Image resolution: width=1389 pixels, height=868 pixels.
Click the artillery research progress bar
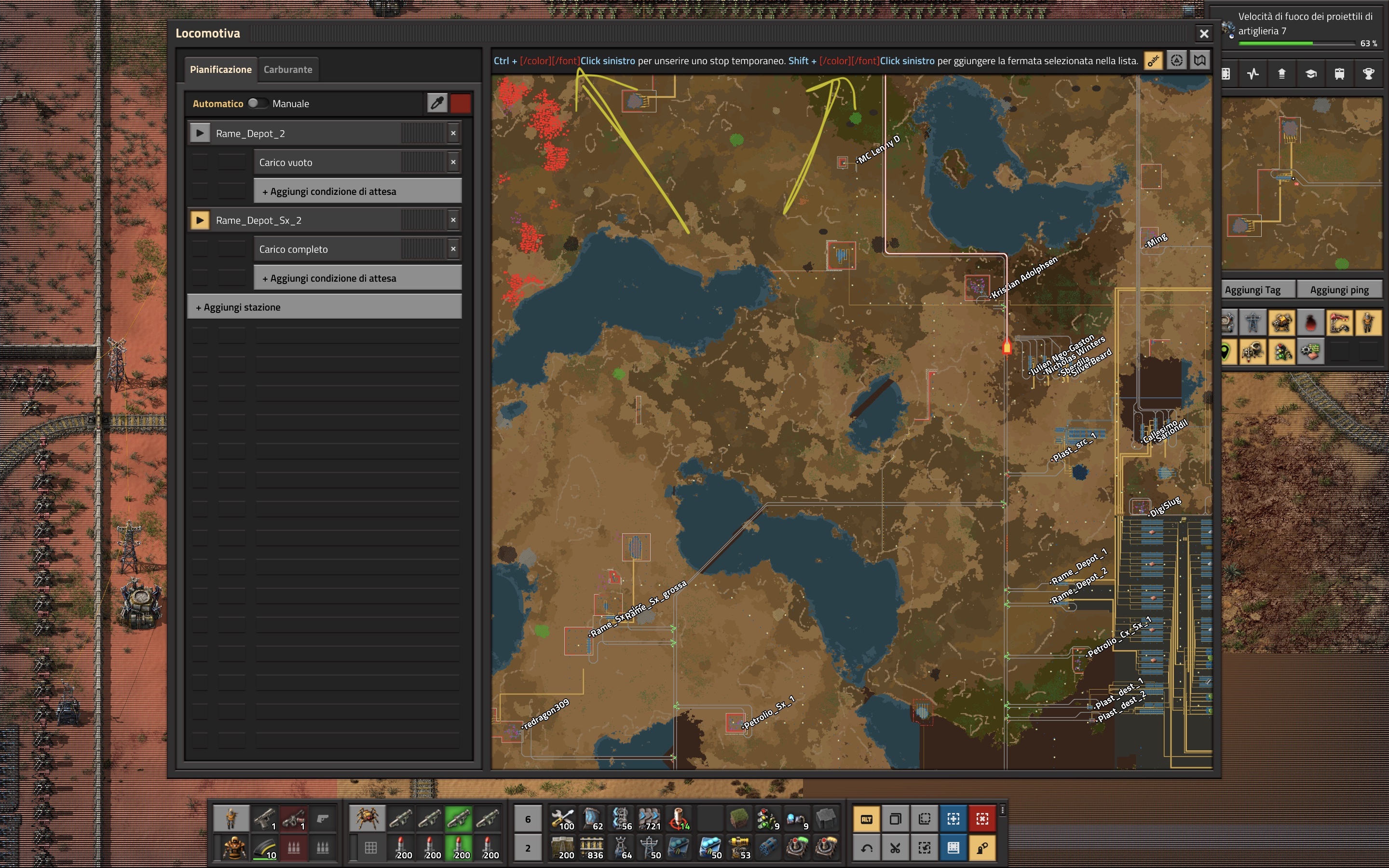pos(1296,43)
